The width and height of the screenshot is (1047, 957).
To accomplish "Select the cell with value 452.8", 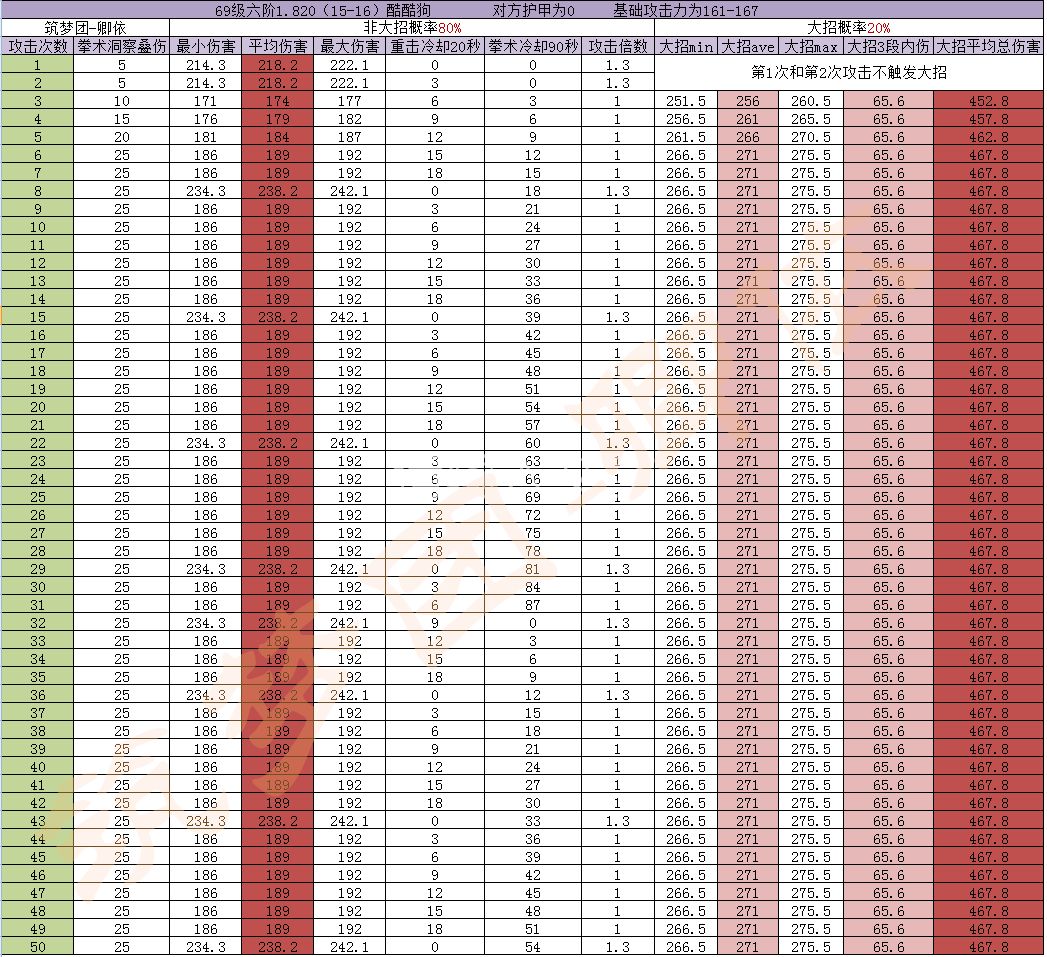I will pos(988,101).
